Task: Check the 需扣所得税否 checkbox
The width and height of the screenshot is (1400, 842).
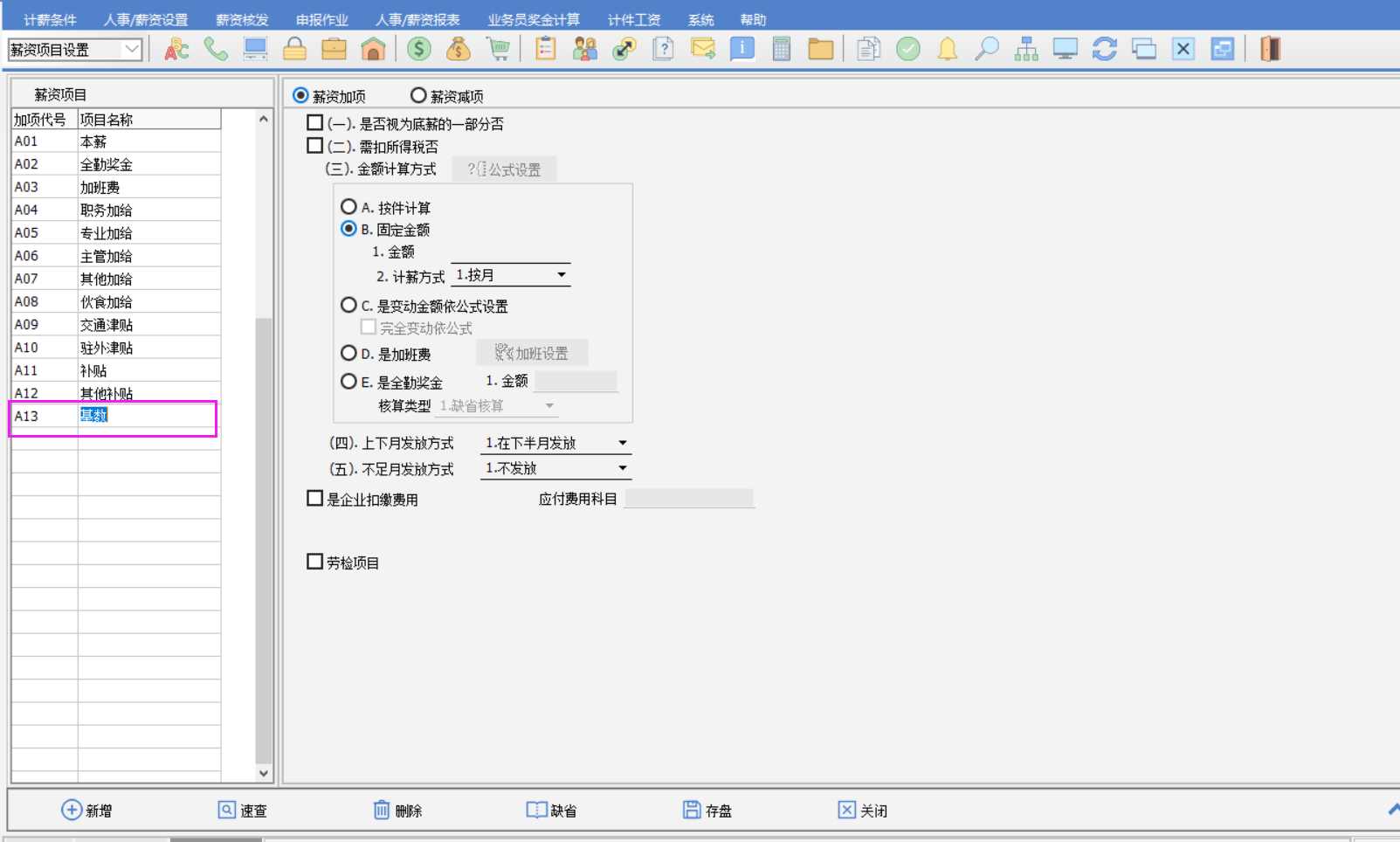Action: [315, 146]
